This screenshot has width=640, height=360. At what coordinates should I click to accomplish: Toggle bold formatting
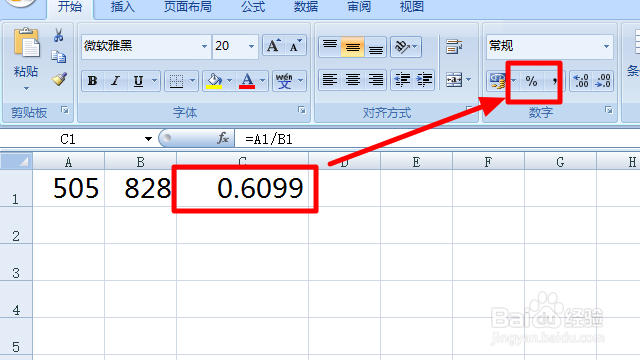[x=93, y=81]
